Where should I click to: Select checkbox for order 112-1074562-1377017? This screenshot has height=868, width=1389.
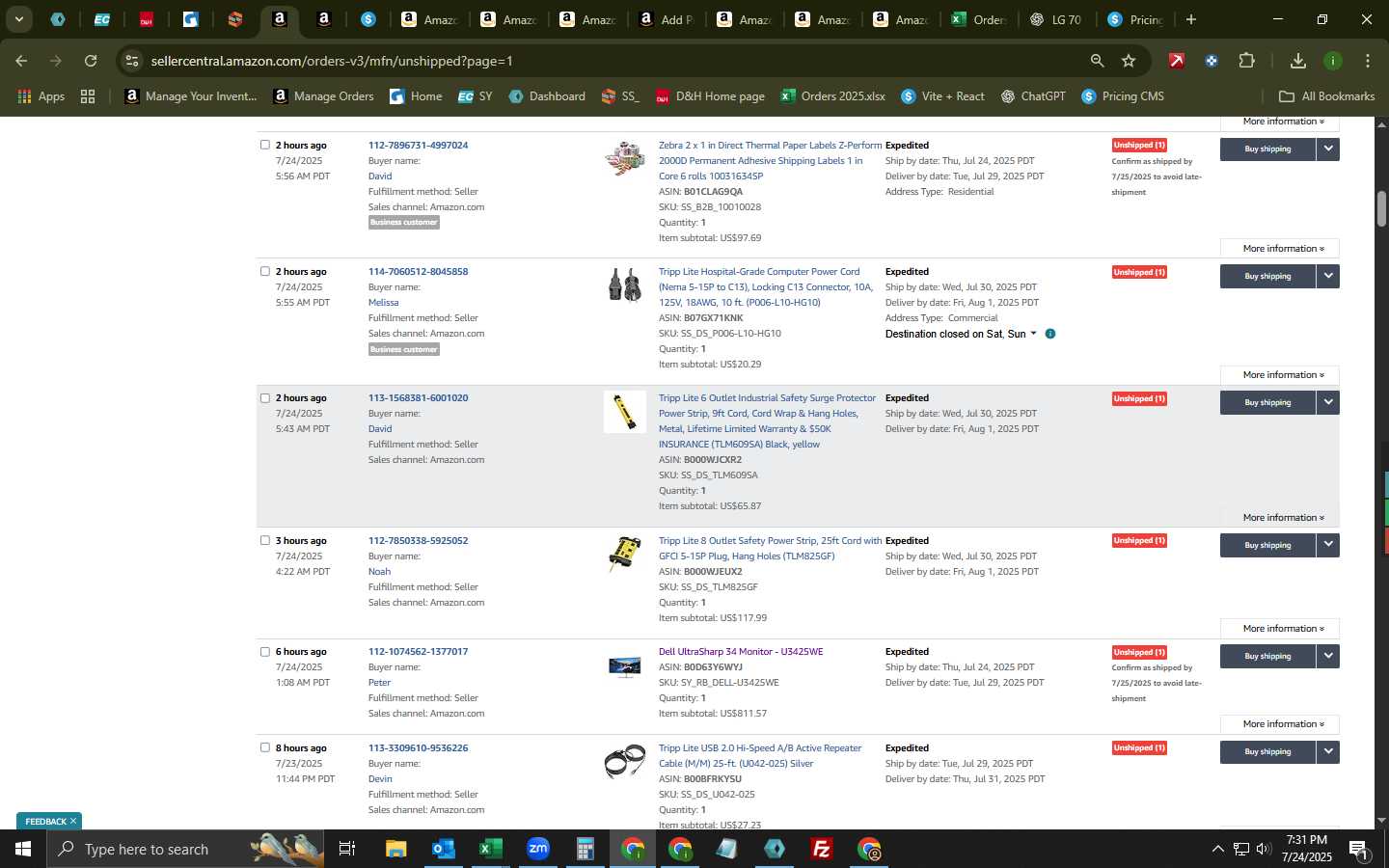pos(265,651)
